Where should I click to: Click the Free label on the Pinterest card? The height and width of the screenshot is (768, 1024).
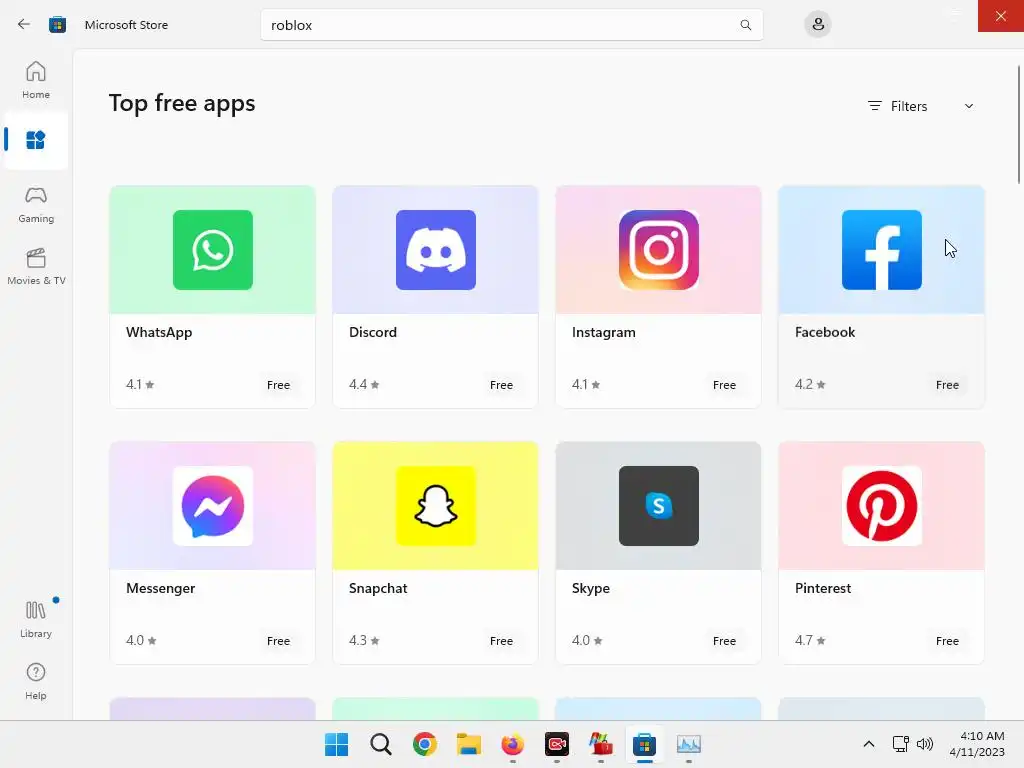947,641
